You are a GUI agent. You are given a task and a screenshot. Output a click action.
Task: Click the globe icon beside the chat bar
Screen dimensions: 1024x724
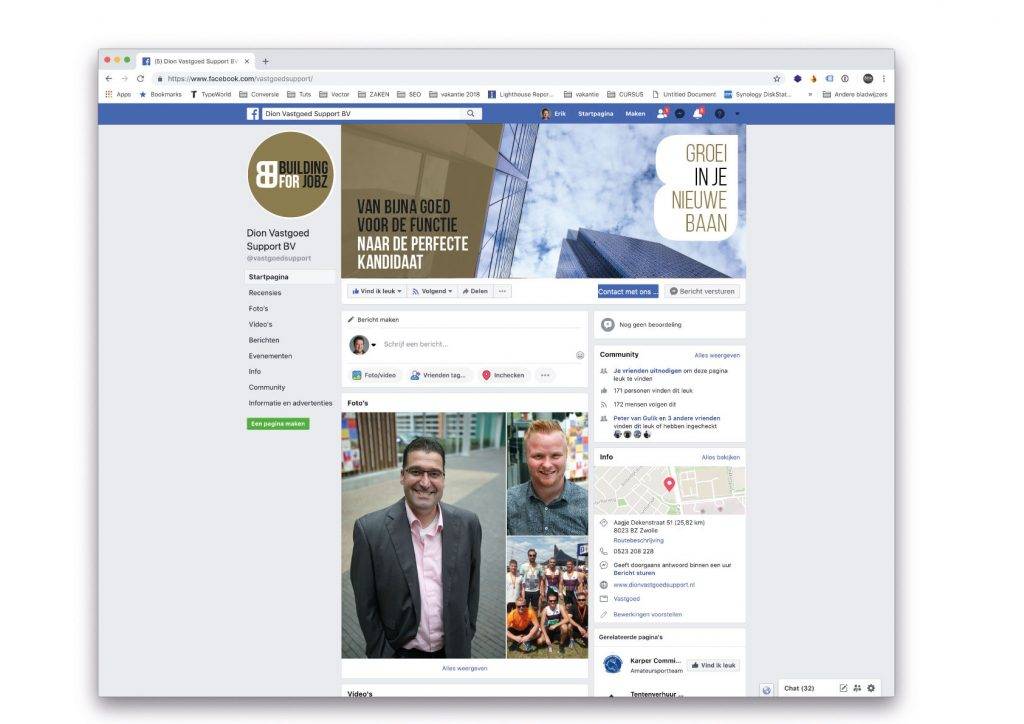767,689
